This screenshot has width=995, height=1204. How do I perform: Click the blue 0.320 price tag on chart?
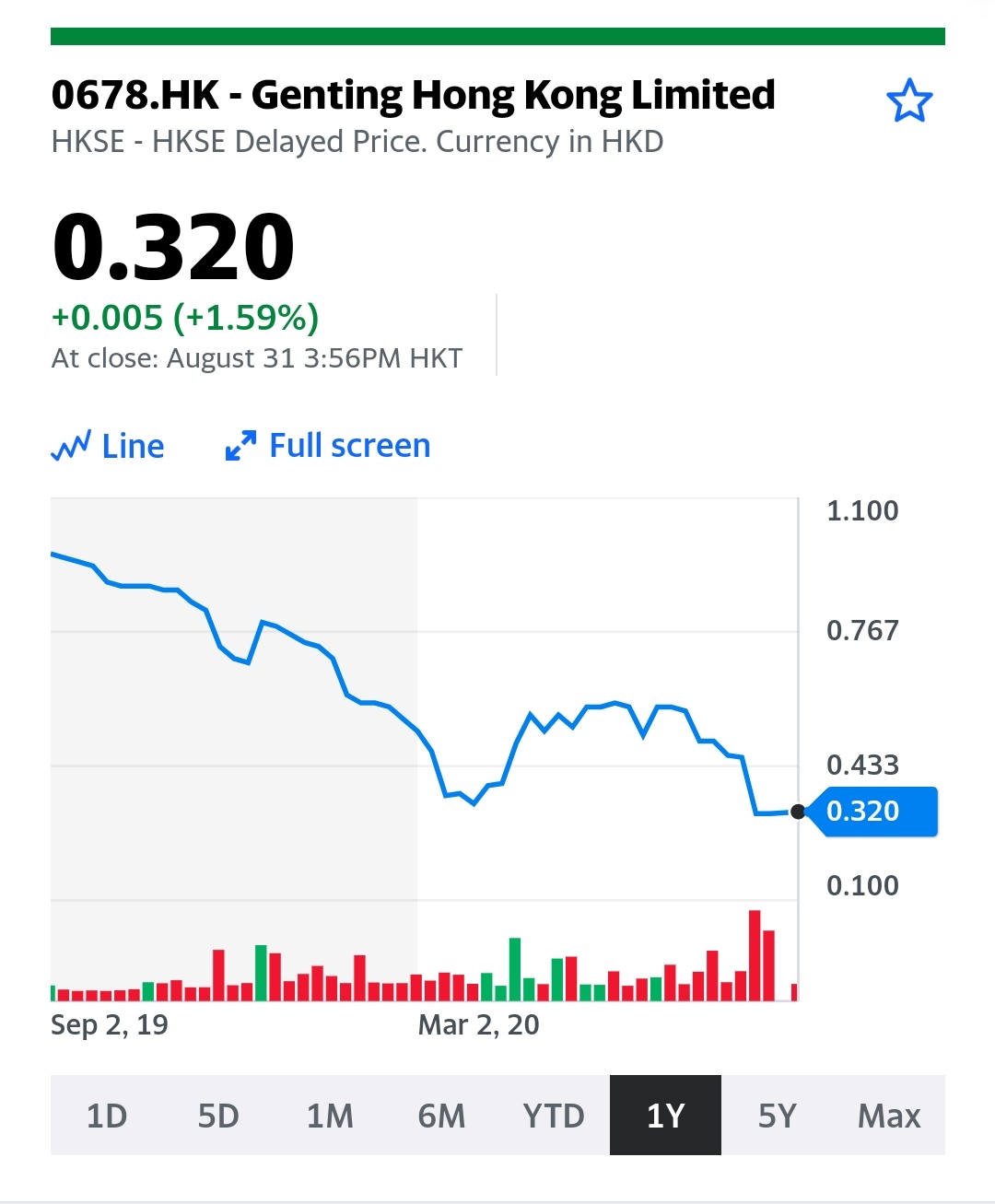pyautogui.click(x=872, y=812)
